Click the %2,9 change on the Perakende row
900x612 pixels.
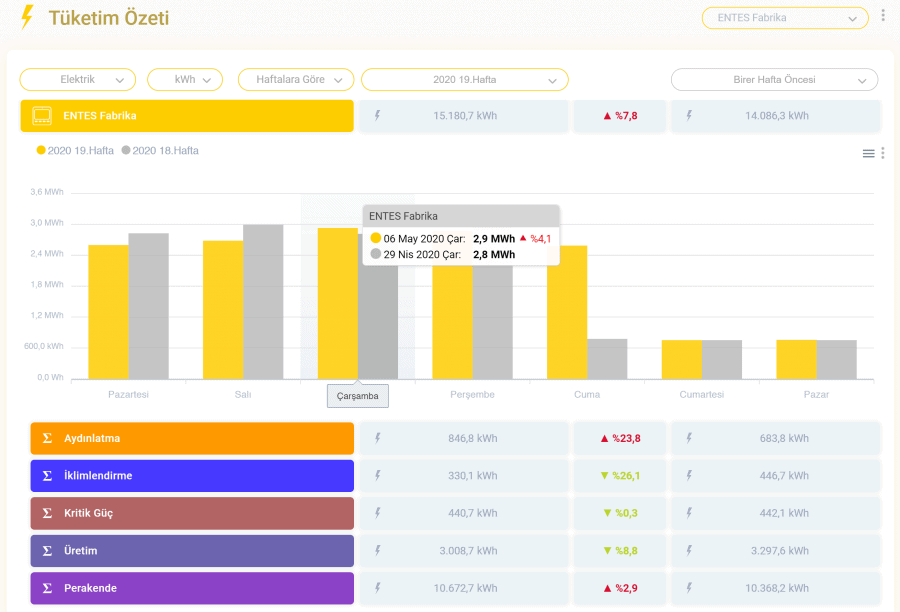click(626, 588)
